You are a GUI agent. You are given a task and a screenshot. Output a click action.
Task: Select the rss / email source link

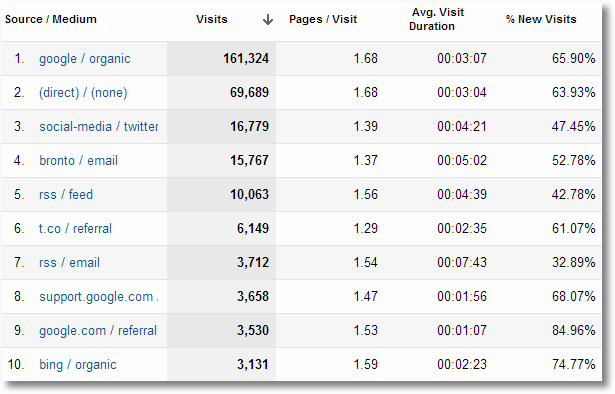(x=69, y=263)
